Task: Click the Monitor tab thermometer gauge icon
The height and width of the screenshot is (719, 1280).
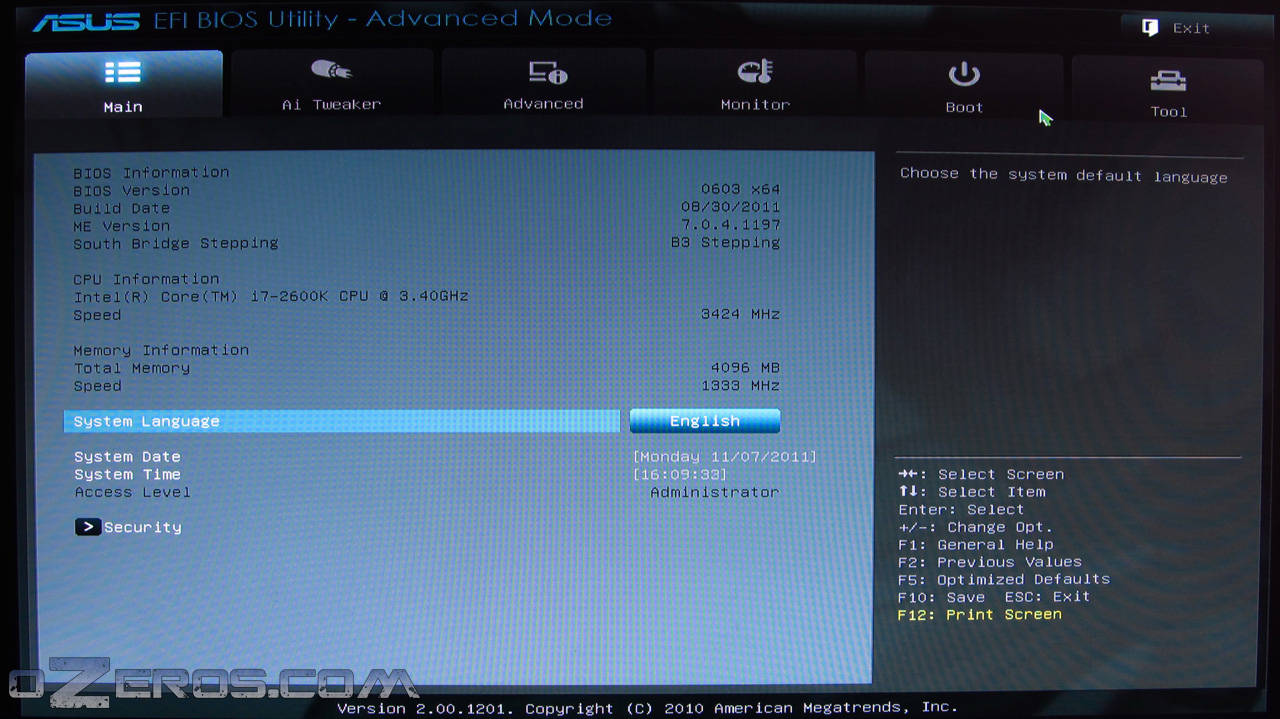Action: tap(755, 71)
